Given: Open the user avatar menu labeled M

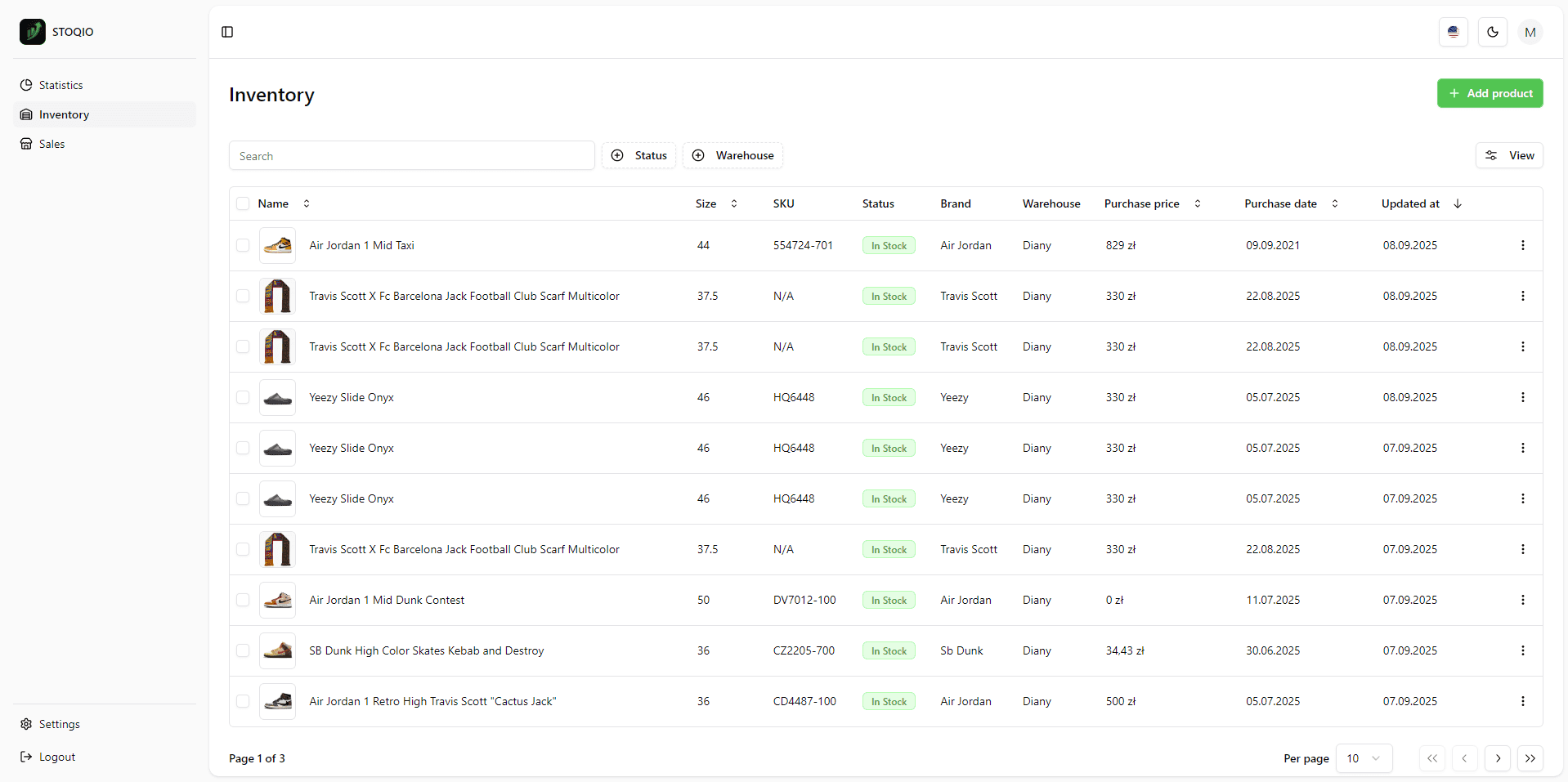Looking at the screenshot, I should click(1530, 32).
